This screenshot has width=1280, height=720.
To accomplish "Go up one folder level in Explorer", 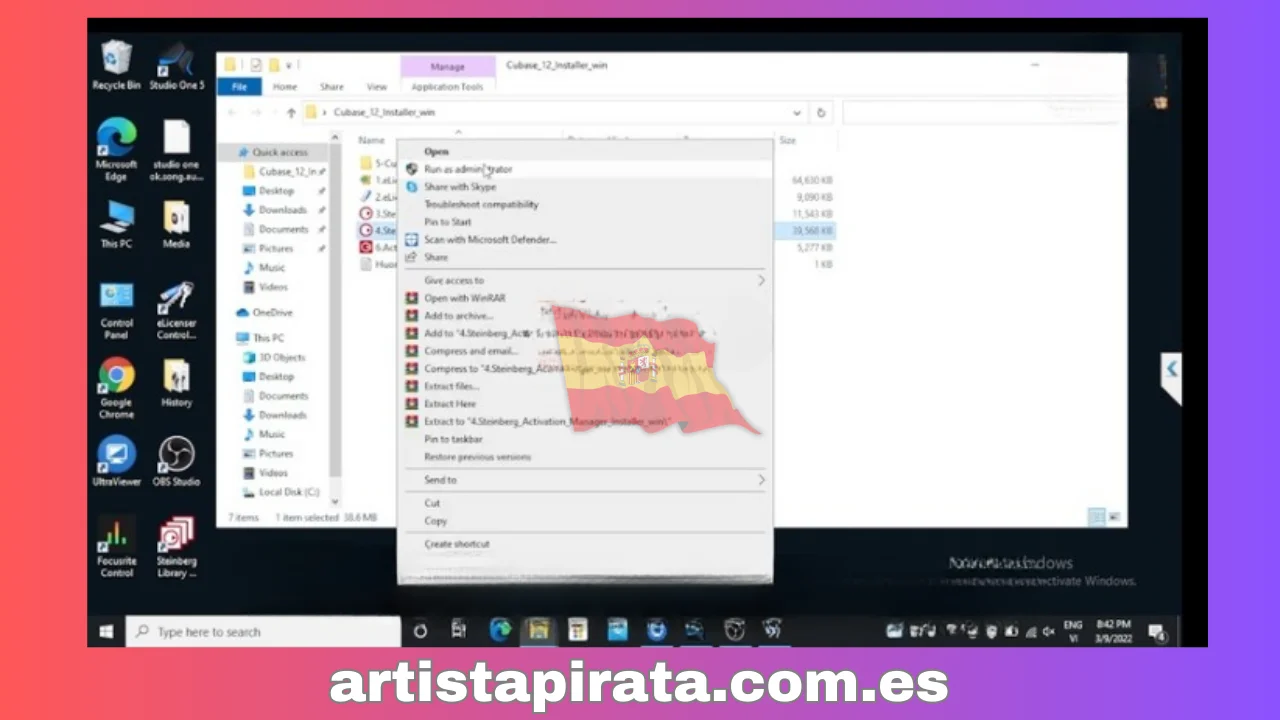I will (x=291, y=113).
